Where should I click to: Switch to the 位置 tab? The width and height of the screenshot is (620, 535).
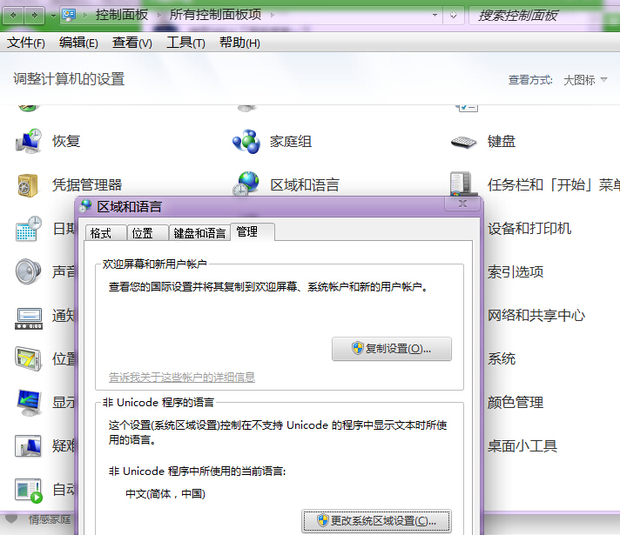(147, 233)
